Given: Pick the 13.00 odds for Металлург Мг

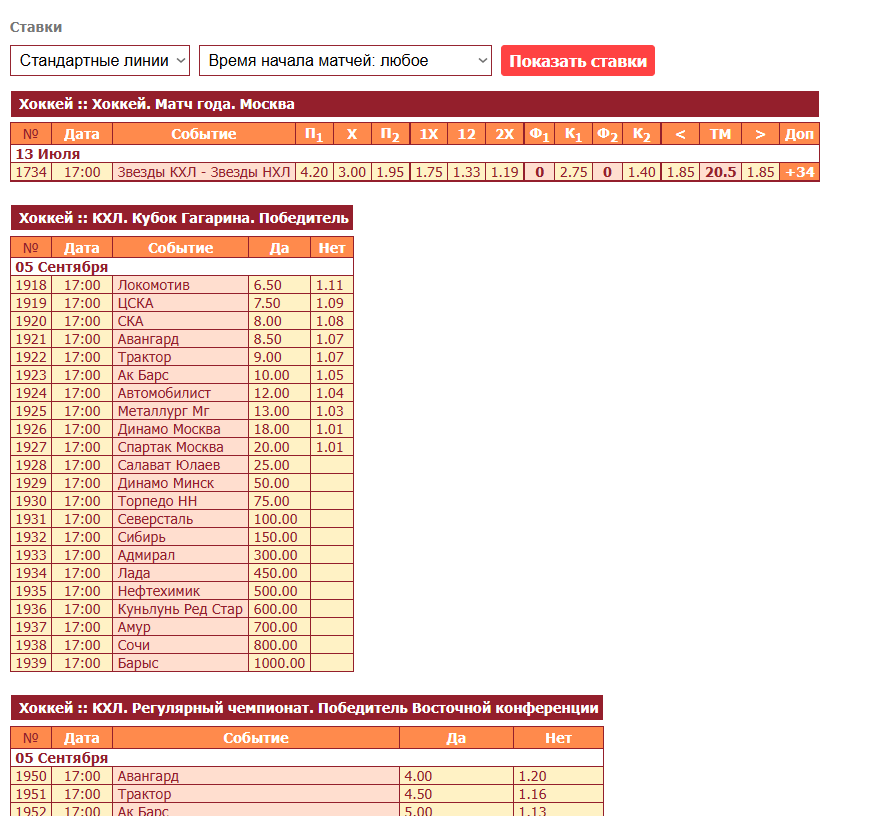Looking at the screenshot, I should (279, 411).
